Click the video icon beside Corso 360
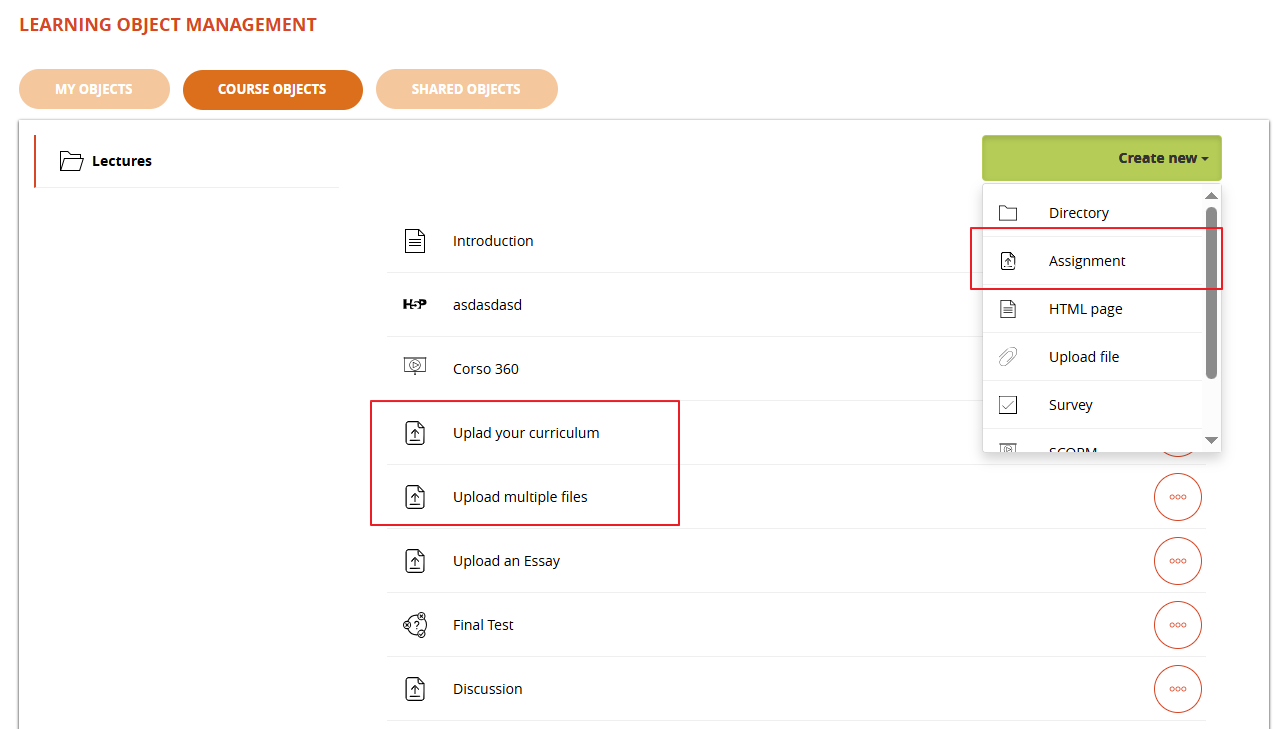 coord(414,367)
